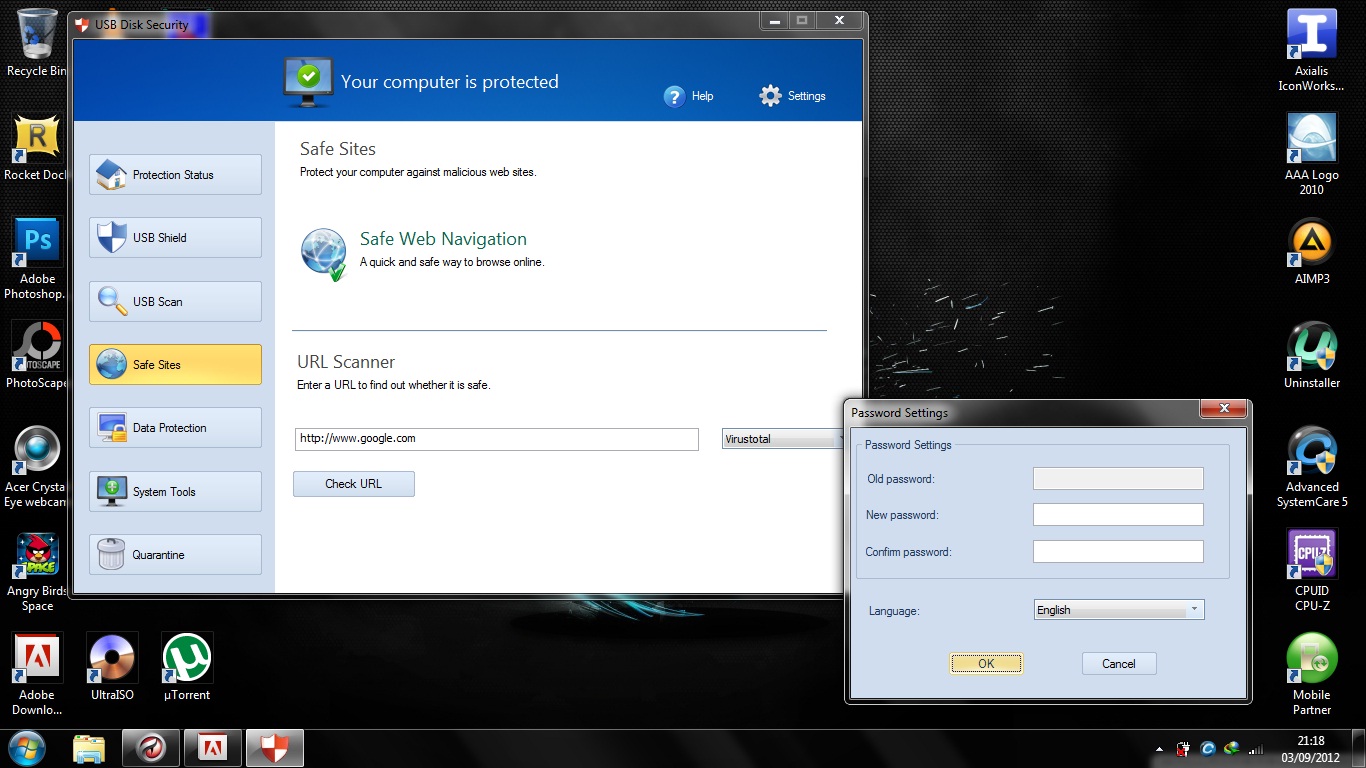The height and width of the screenshot is (768, 1366).
Task: Confirm Password Settings with OK
Action: [x=986, y=664]
